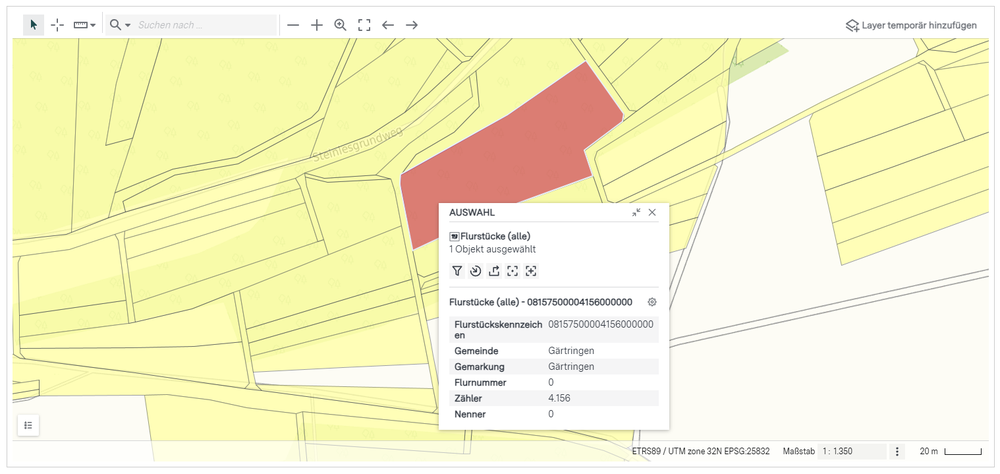Activate the magnifier zoom-in tool

click(341, 25)
